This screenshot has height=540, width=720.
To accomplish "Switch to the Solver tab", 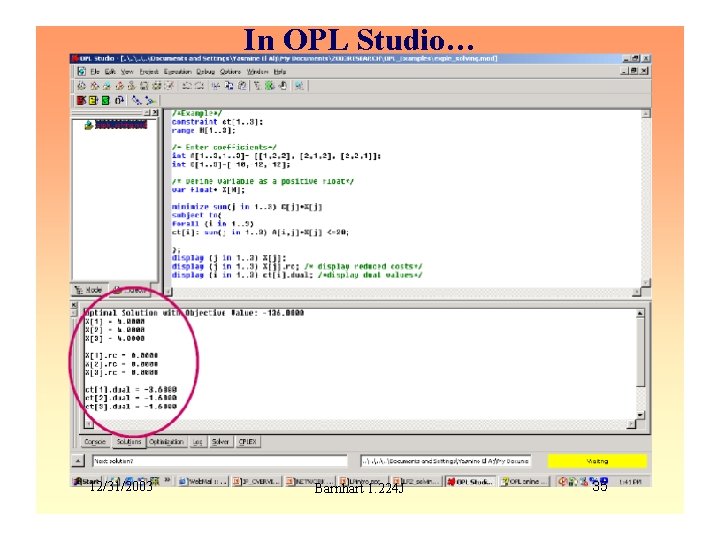I will point(220,442).
